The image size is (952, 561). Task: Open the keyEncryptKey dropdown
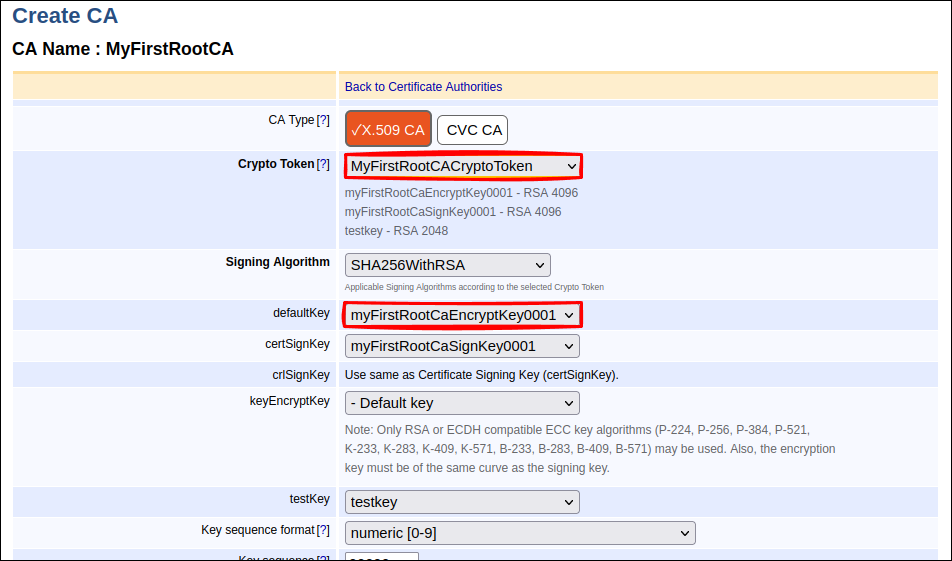coord(462,403)
